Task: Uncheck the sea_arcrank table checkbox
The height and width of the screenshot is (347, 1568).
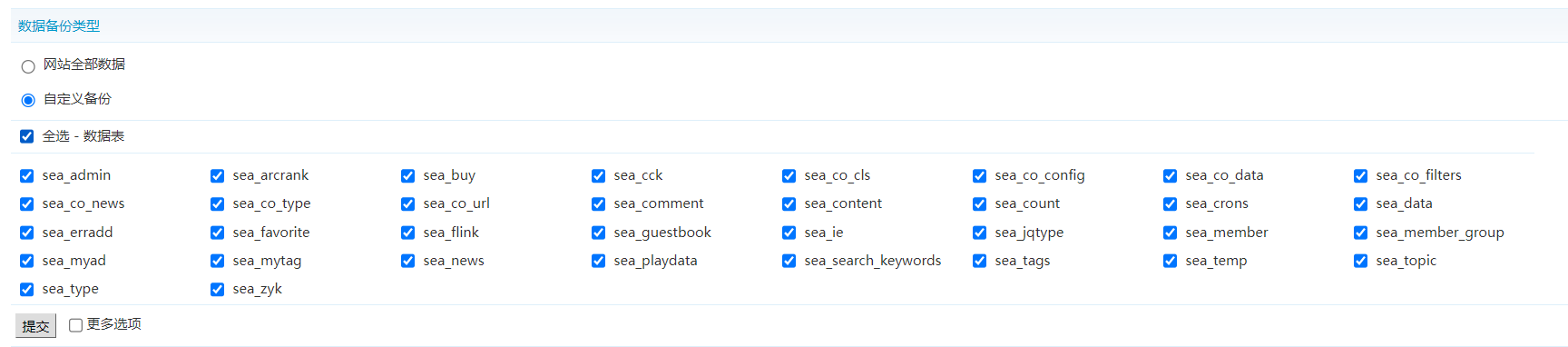Action: point(218,176)
